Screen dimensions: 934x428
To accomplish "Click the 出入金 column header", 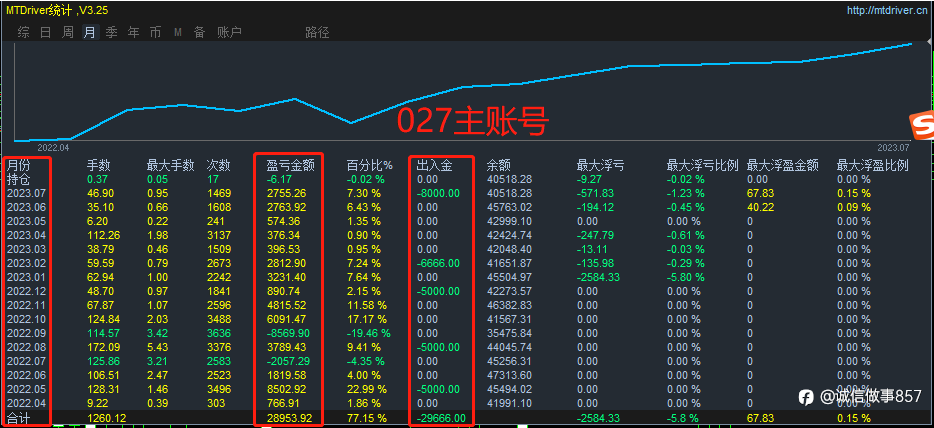I will coord(435,166).
